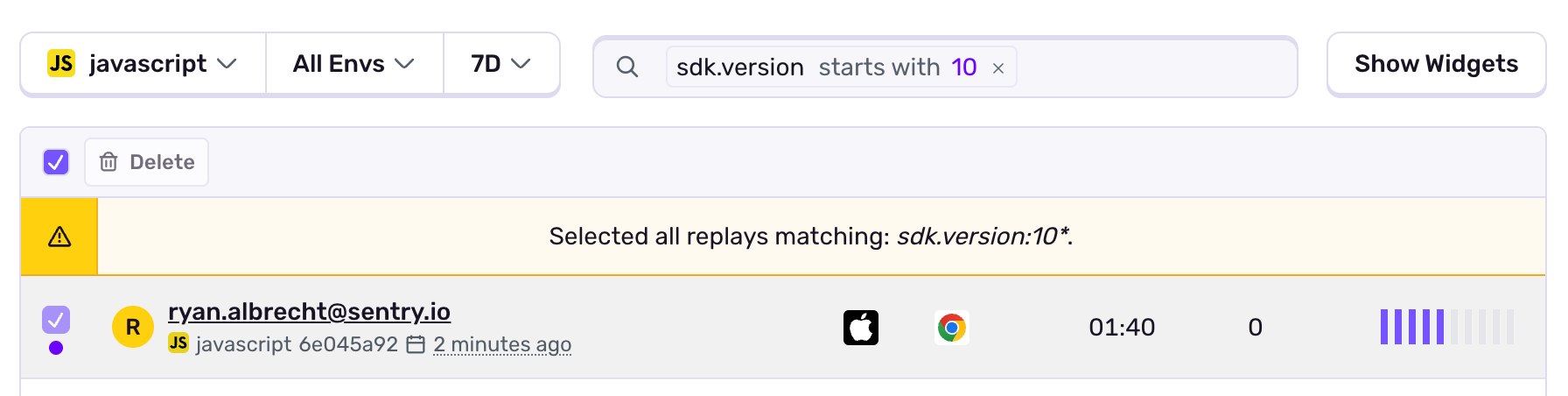
Task: Click the calendar icon near timestamp
Action: 416,344
